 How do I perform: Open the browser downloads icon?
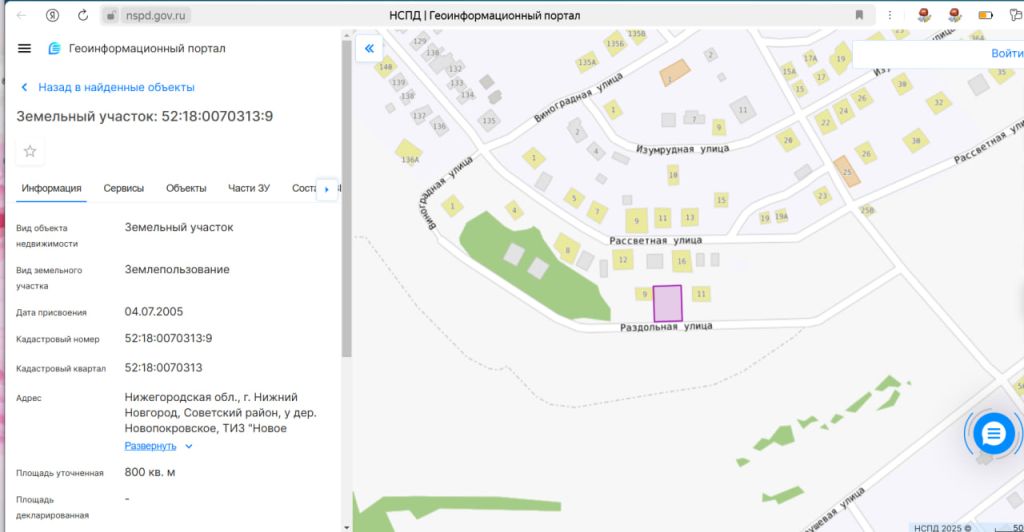[1014, 15]
